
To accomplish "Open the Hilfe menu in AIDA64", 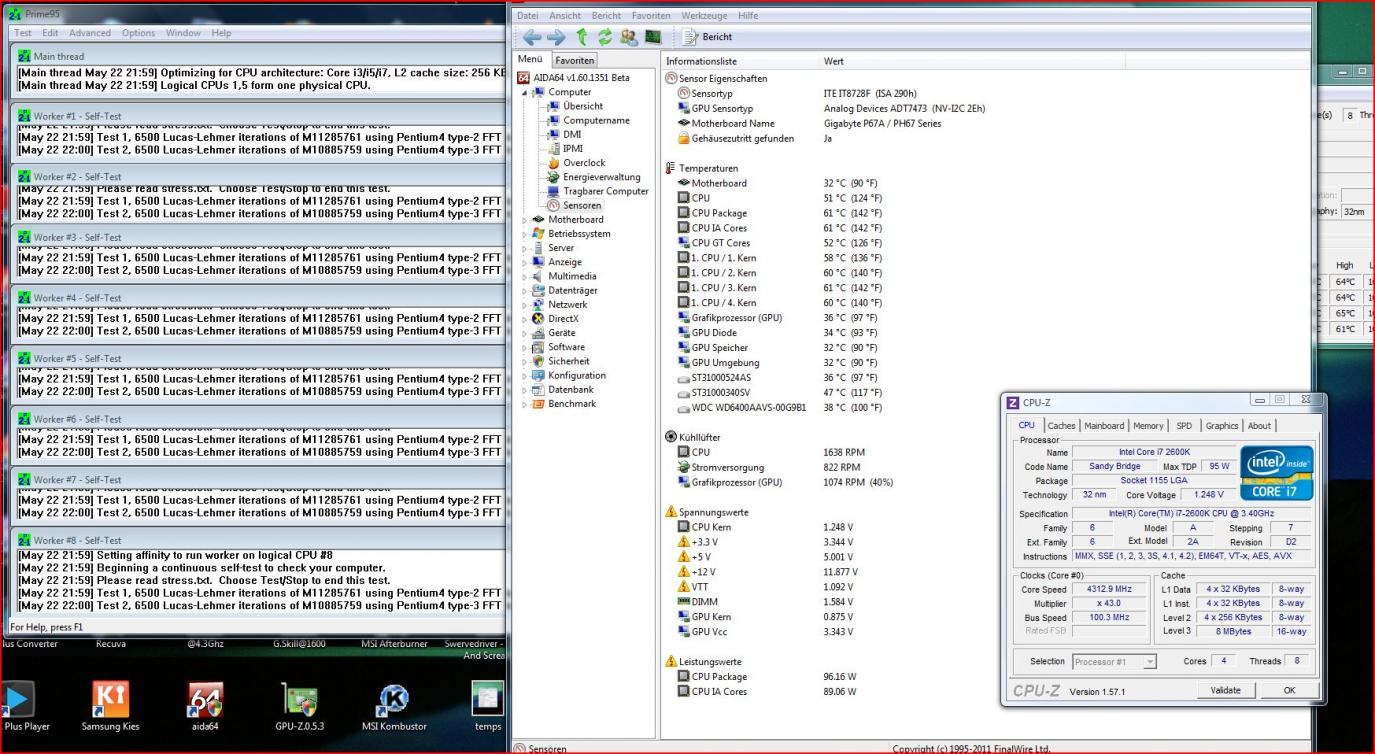I will [748, 16].
